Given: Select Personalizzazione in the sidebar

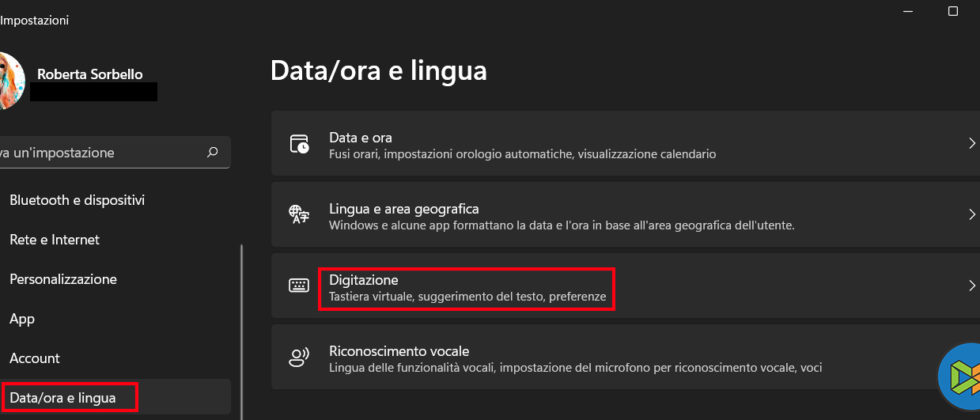Looking at the screenshot, I should point(63,279).
